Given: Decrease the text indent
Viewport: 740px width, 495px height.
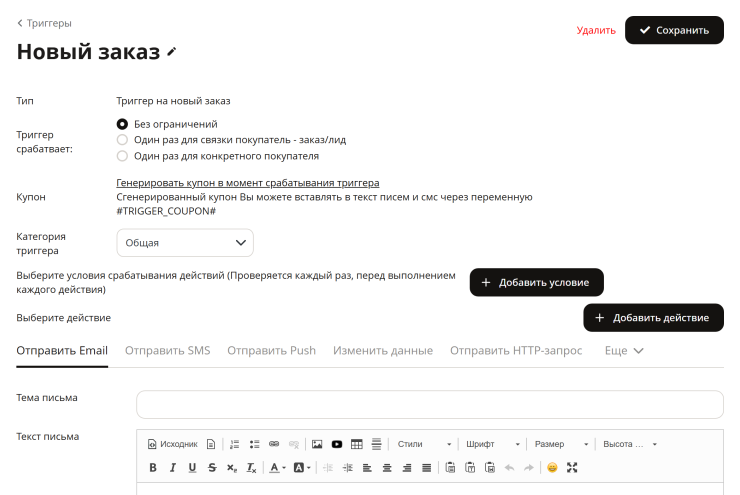Looking at the screenshot, I should tap(328, 468).
